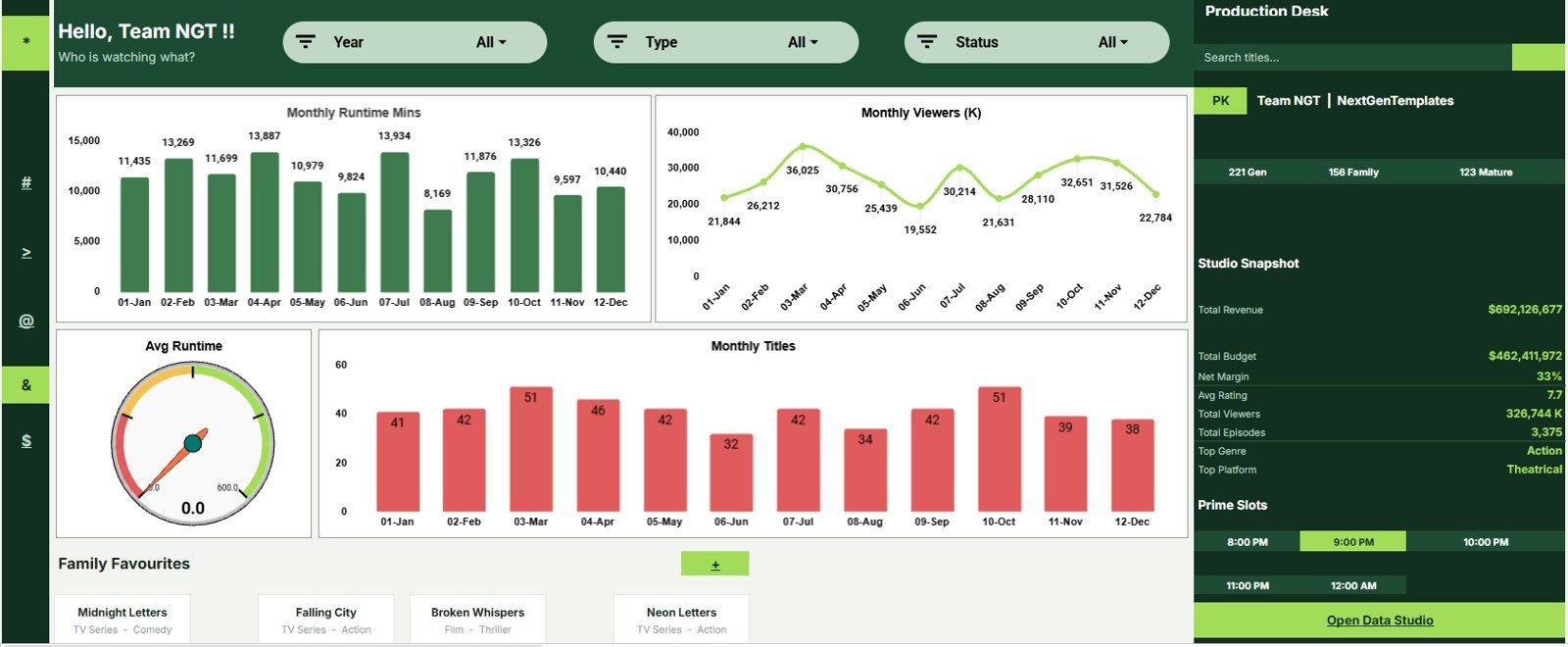This screenshot has height=647, width=1568.
Task: Select the @ sidebar icon
Action: (x=26, y=322)
